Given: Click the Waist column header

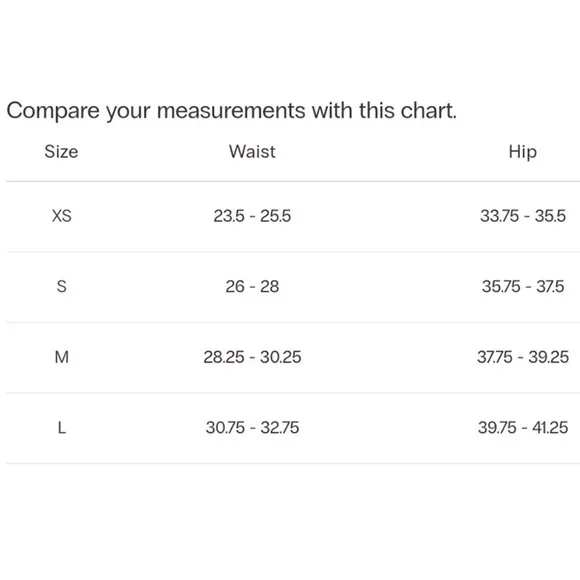Looking at the screenshot, I should [x=252, y=152].
